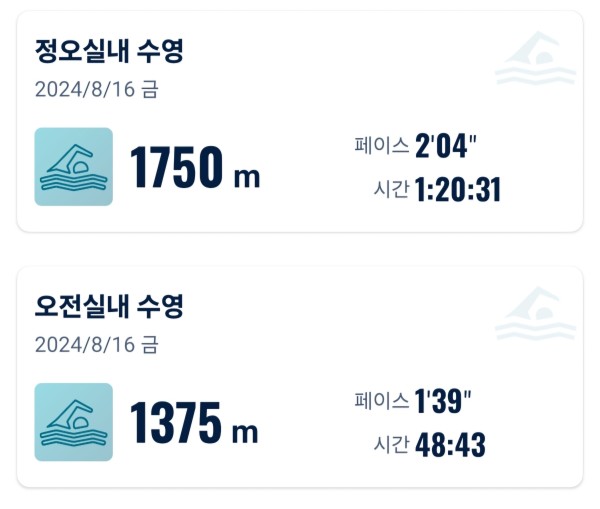This screenshot has width=600, height=509.
Task: Tap the duration 1:20:31
Action: pos(458,189)
